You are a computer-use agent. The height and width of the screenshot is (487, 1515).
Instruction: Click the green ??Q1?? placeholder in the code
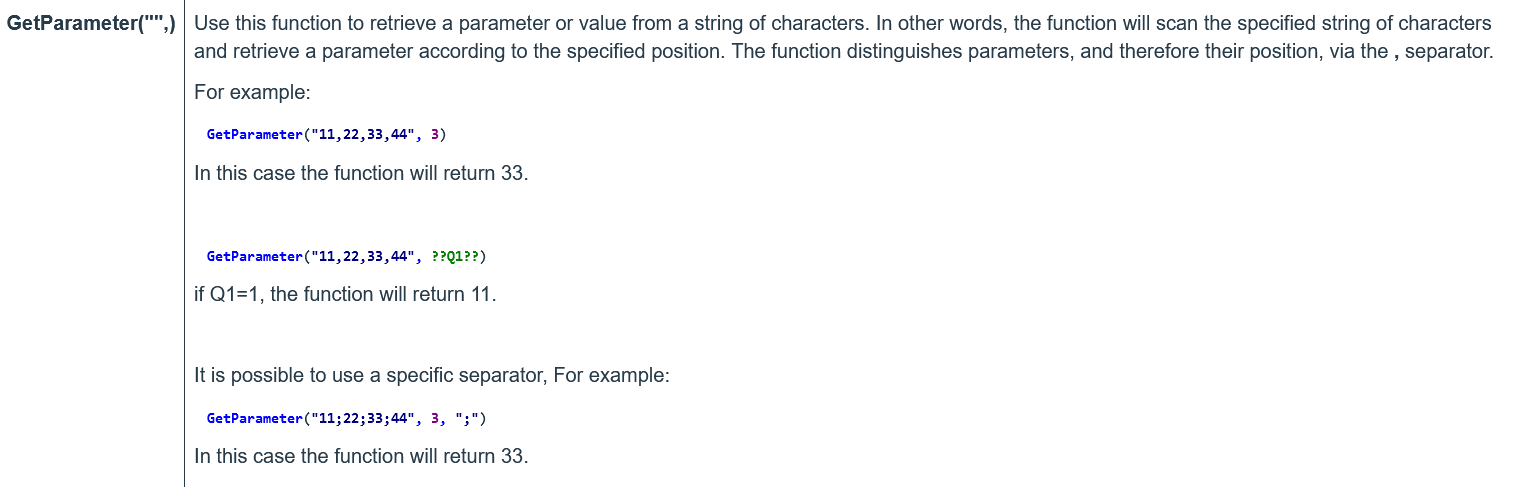(x=455, y=256)
